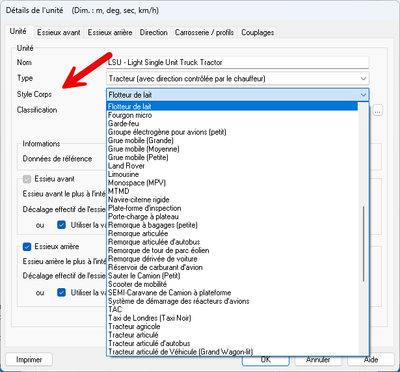Choose 'Taxi de Londres (Taxi Noir)'
The height and width of the screenshot is (372, 400).
click(x=232, y=318)
